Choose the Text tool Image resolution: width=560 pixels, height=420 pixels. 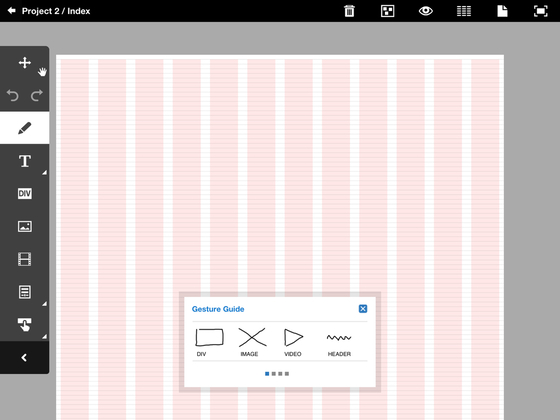(25, 161)
